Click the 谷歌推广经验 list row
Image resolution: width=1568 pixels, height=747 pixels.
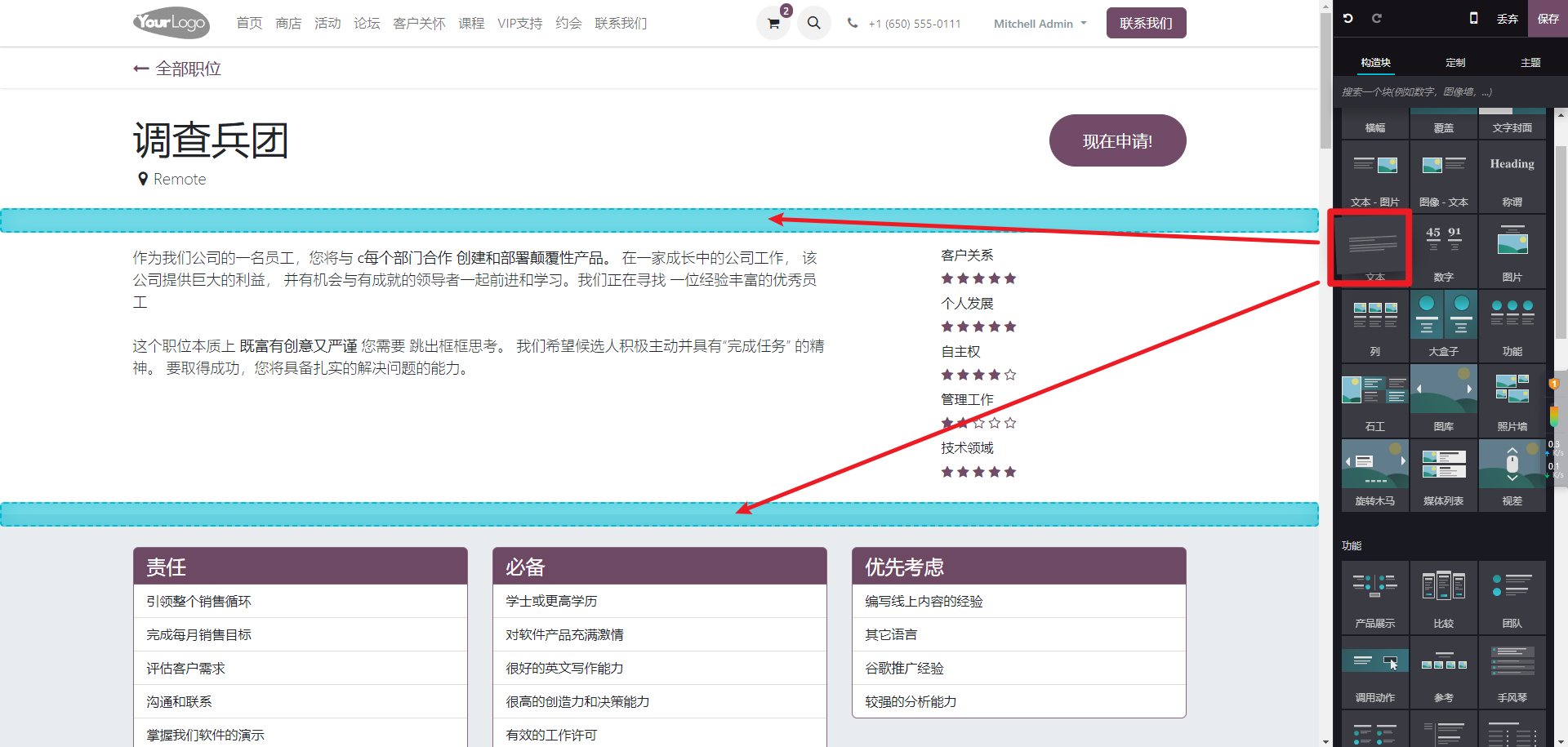pyautogui.click(x=1019, y=668)
